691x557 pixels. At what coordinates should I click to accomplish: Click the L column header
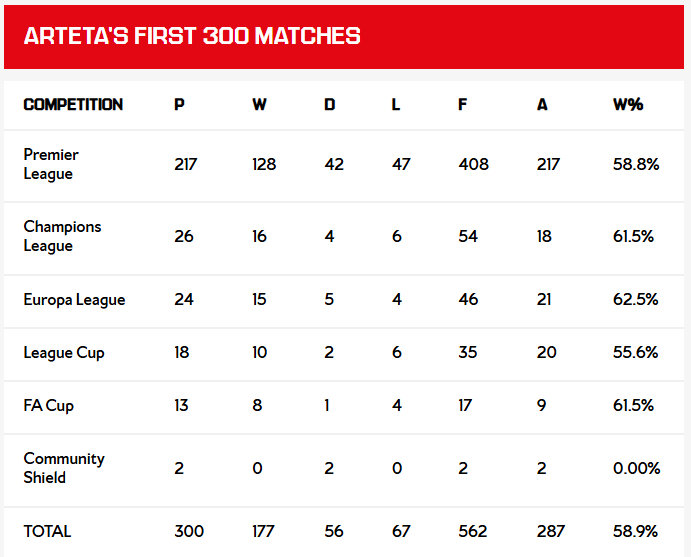(396, 104)
